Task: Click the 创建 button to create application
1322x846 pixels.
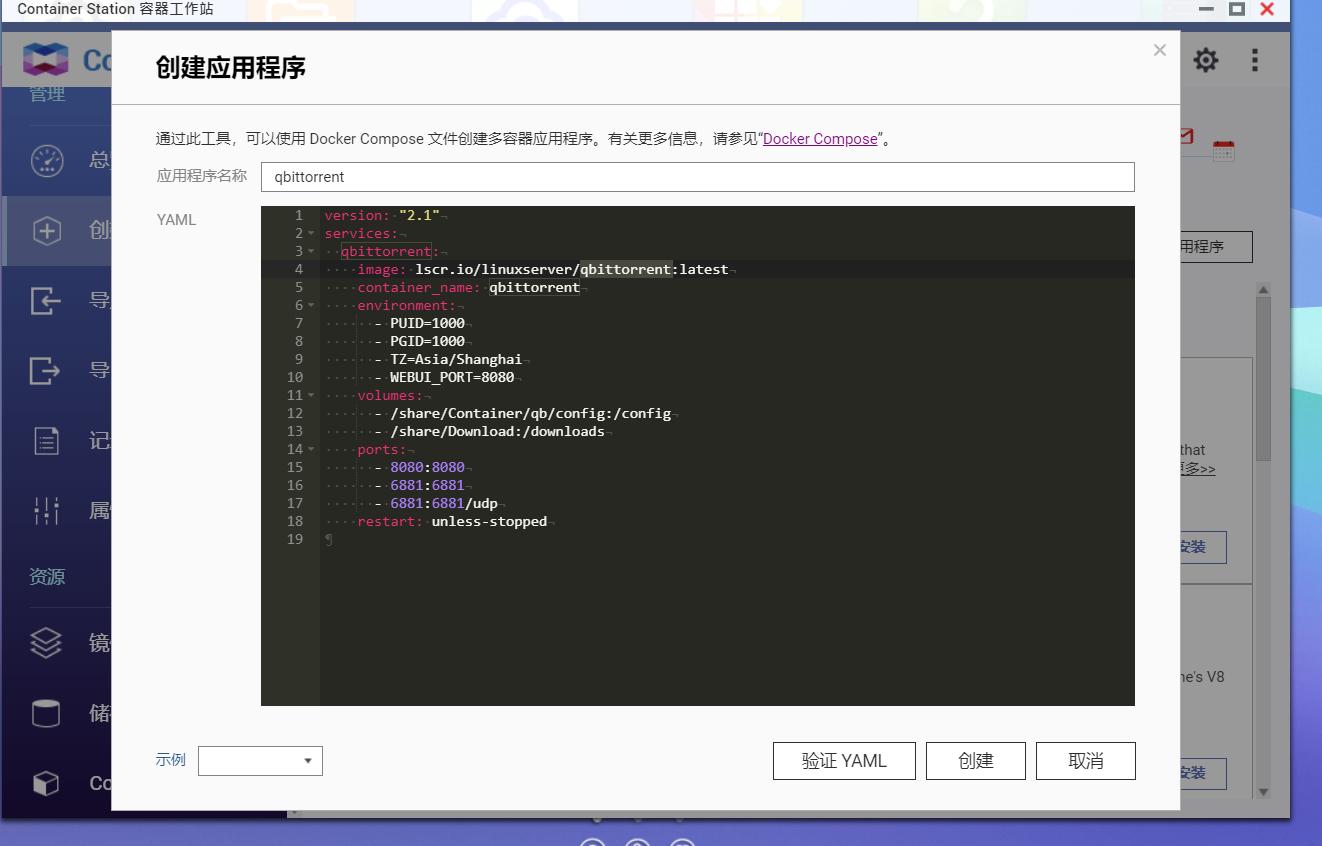Action: [x=975, y=760]
